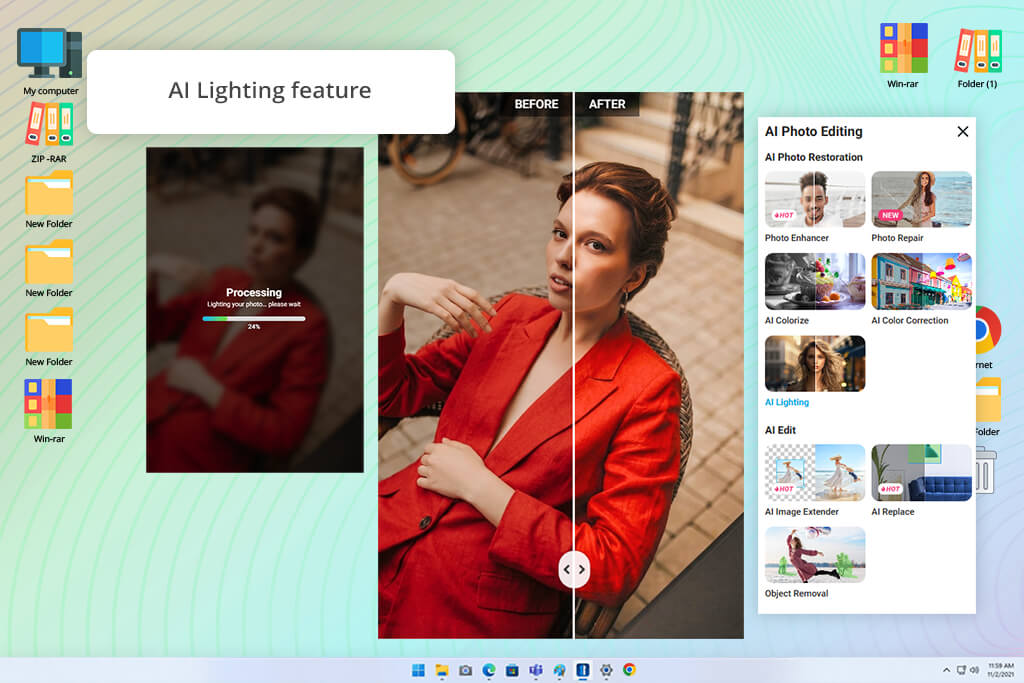The width and height of the screenshot is (1024, 683).
Task: Click the Object Removal text label
Action: pos(797,593)
